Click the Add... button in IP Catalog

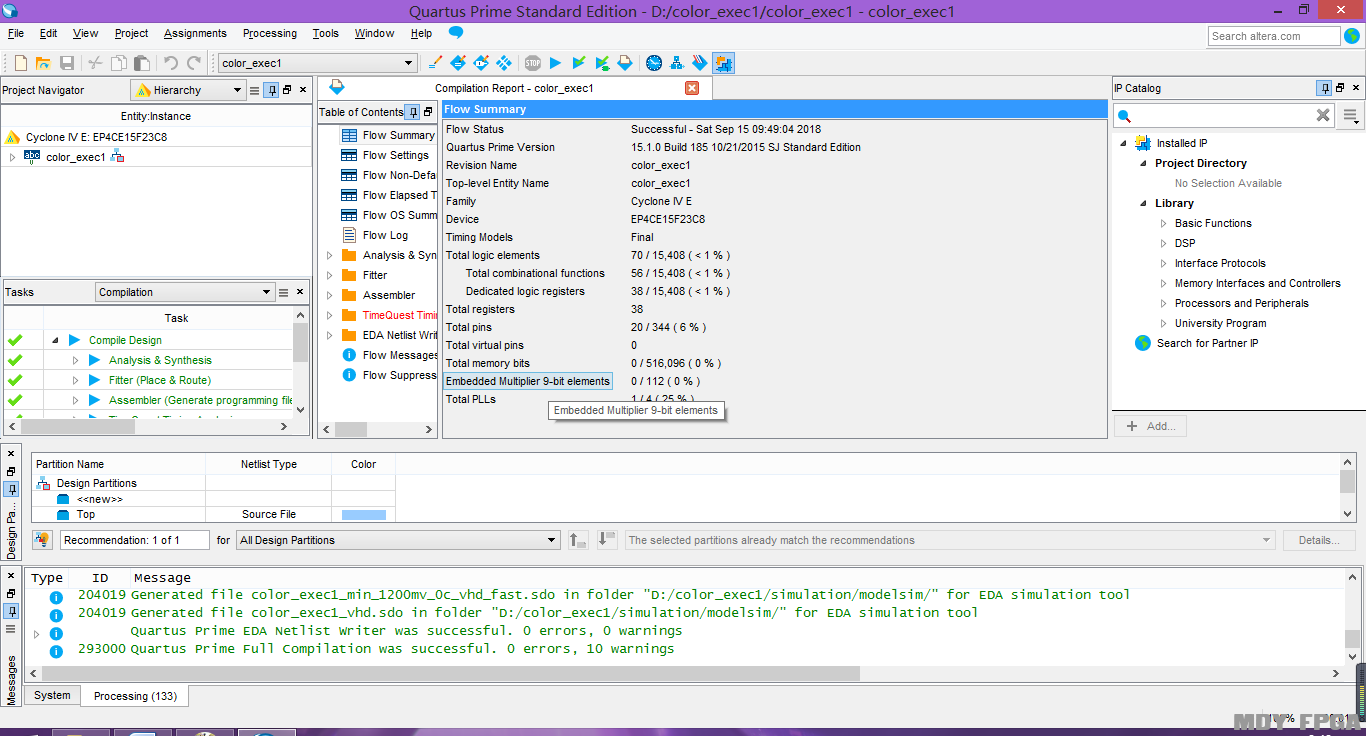[x=1150, y=426]
